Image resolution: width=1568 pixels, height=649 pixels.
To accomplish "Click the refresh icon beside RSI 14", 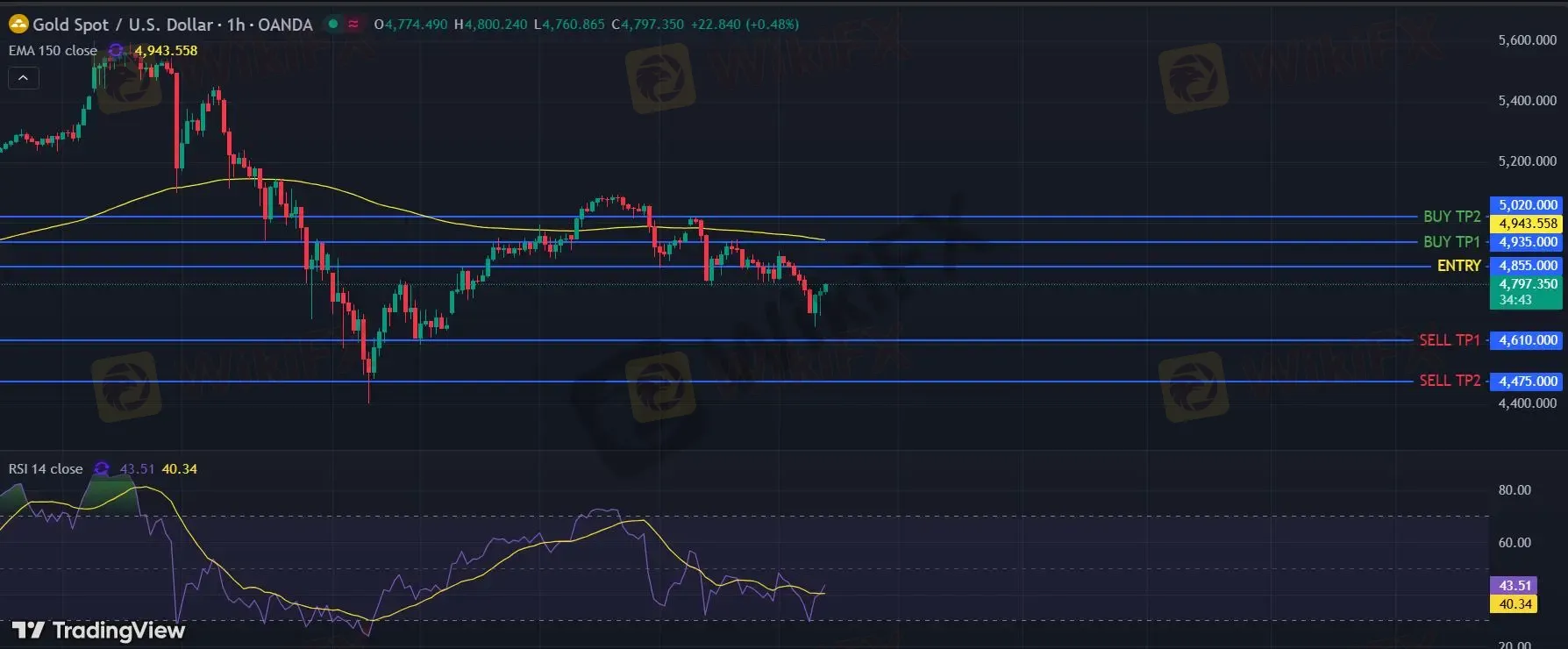I will point(102,469).
